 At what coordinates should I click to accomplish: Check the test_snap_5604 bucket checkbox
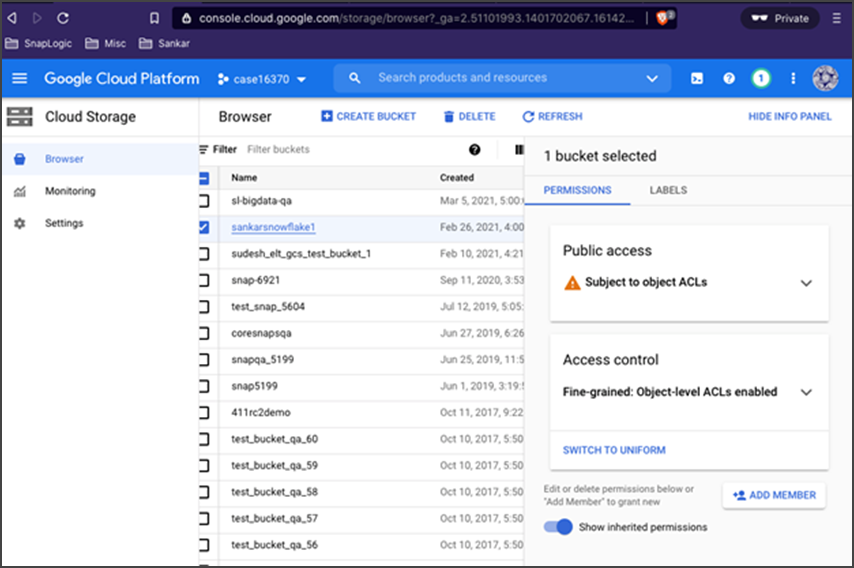pyautogui.click(x=204, y=307)
